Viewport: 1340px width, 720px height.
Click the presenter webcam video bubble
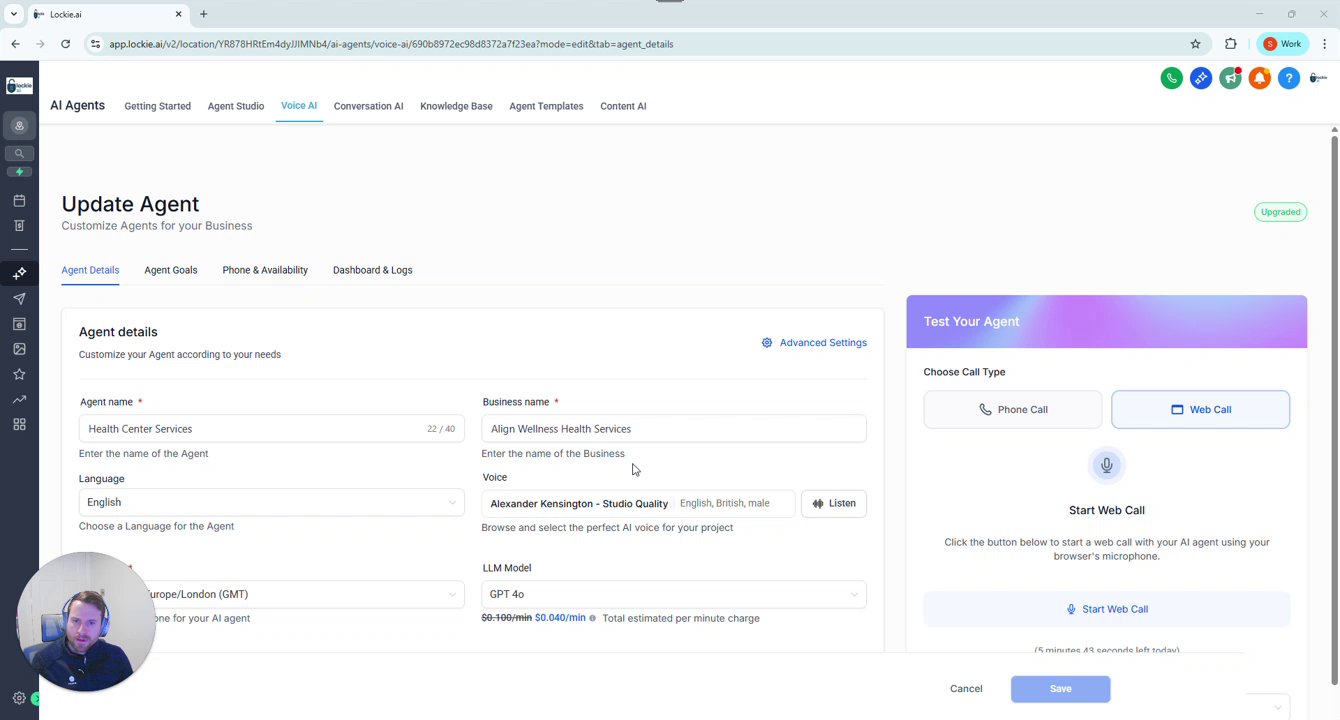point(86,622)
